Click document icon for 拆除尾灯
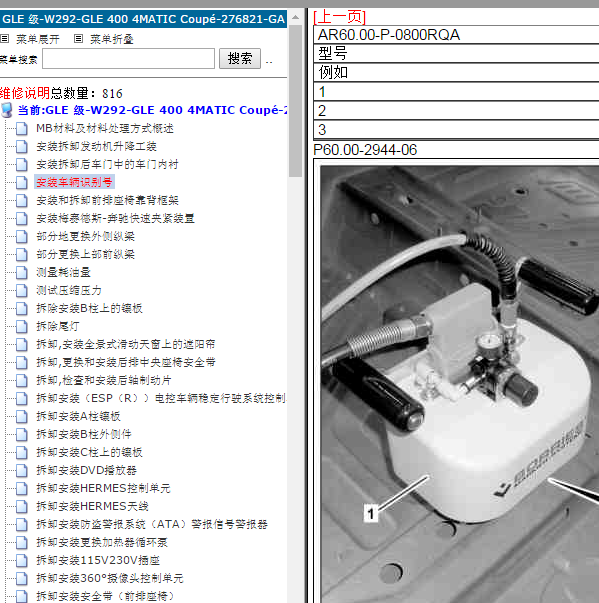599x603 pixels. (22, 326)
